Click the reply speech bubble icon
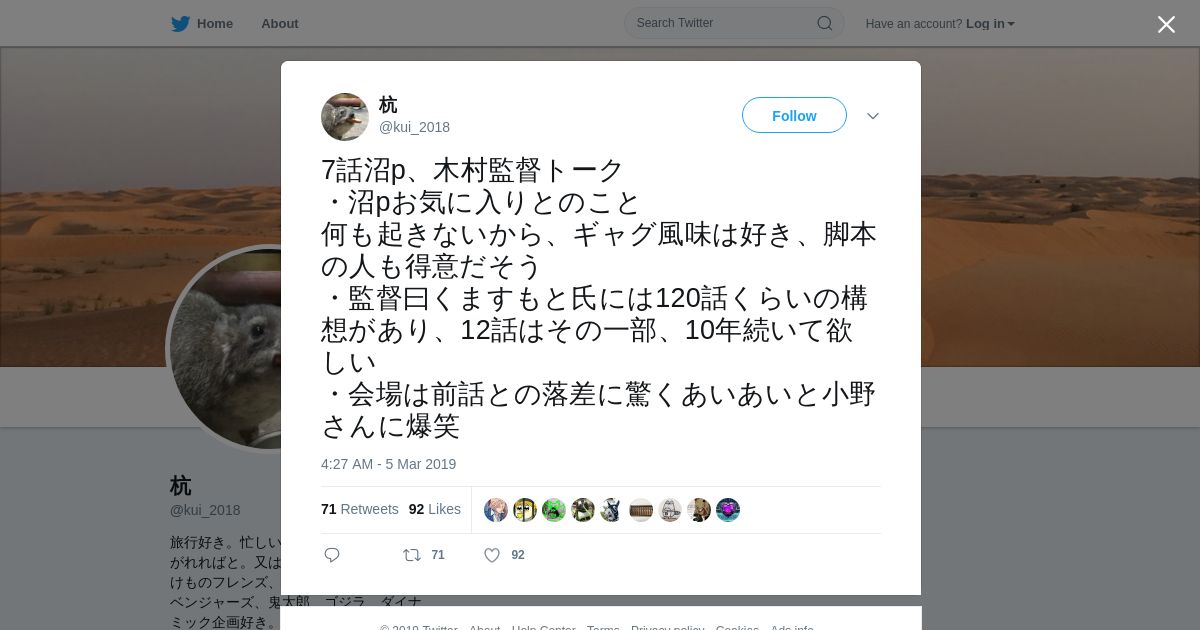 pos(332,555)
